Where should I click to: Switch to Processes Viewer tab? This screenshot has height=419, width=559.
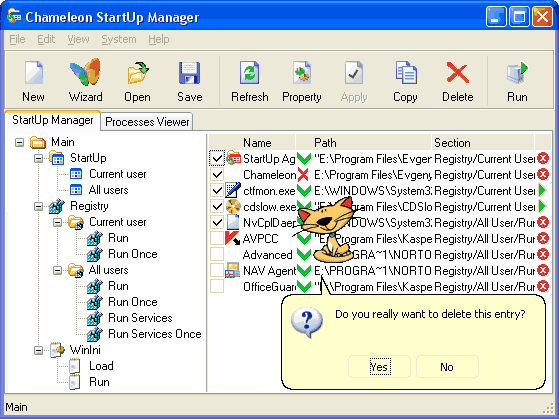147,122
